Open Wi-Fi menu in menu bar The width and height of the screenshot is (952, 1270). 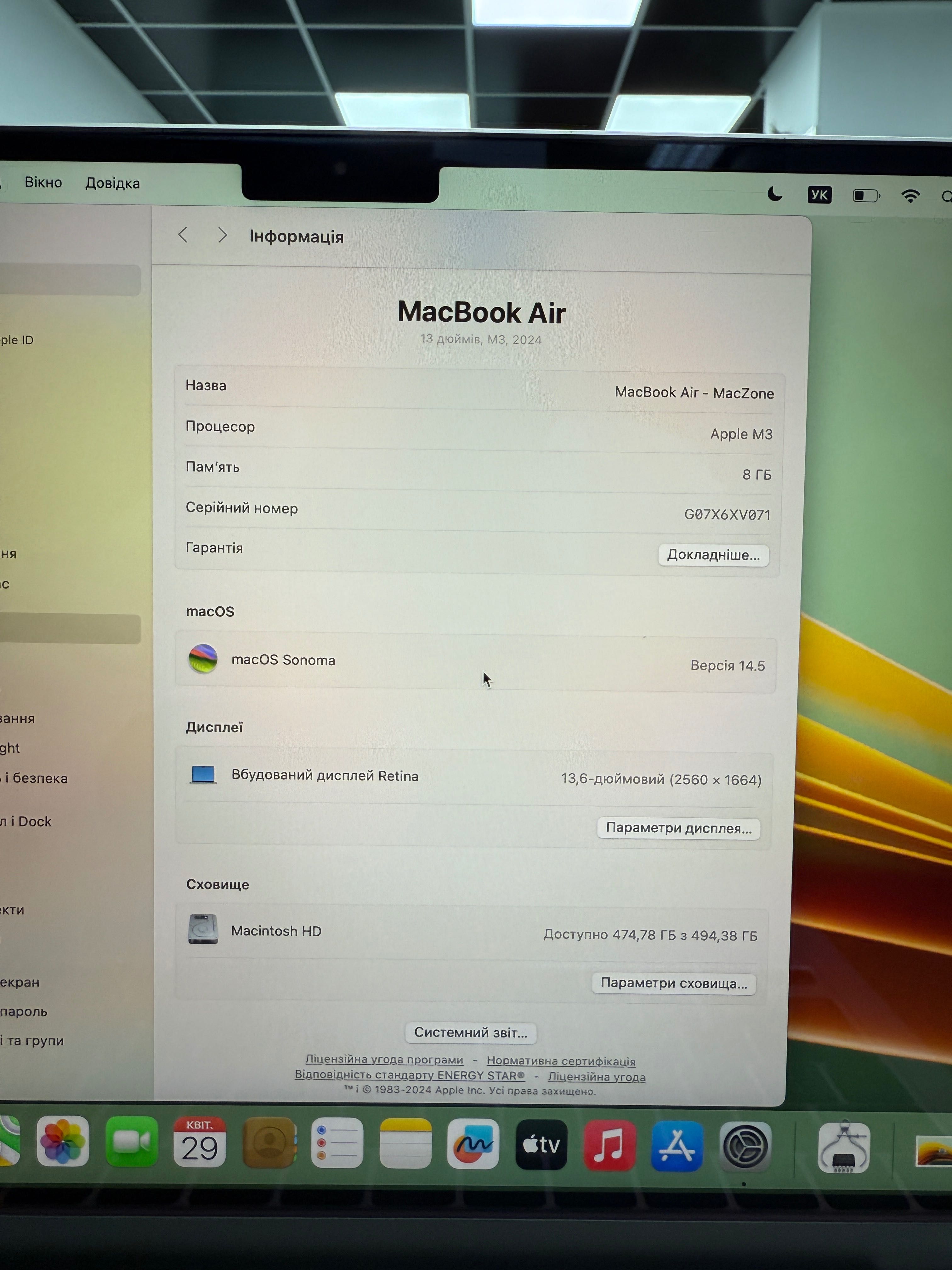point(910,196)
